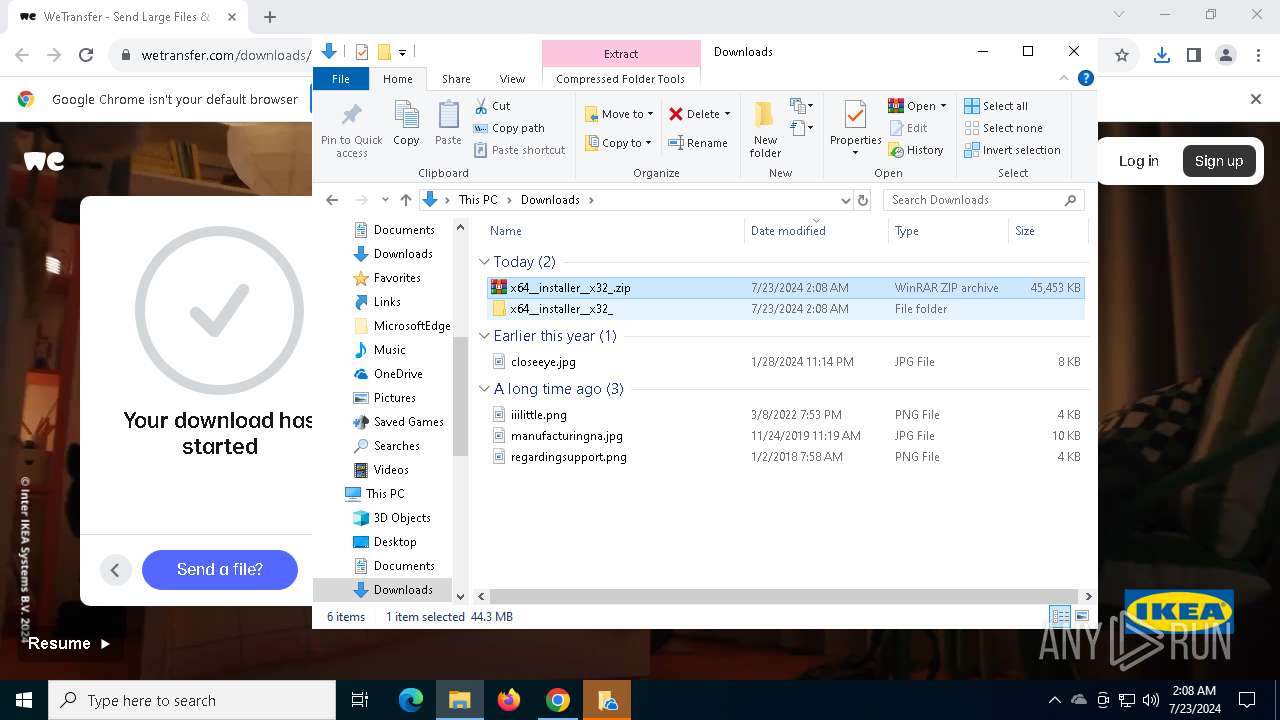
Task: Click Pin to Quick access icon
Action: coord(351,129)
